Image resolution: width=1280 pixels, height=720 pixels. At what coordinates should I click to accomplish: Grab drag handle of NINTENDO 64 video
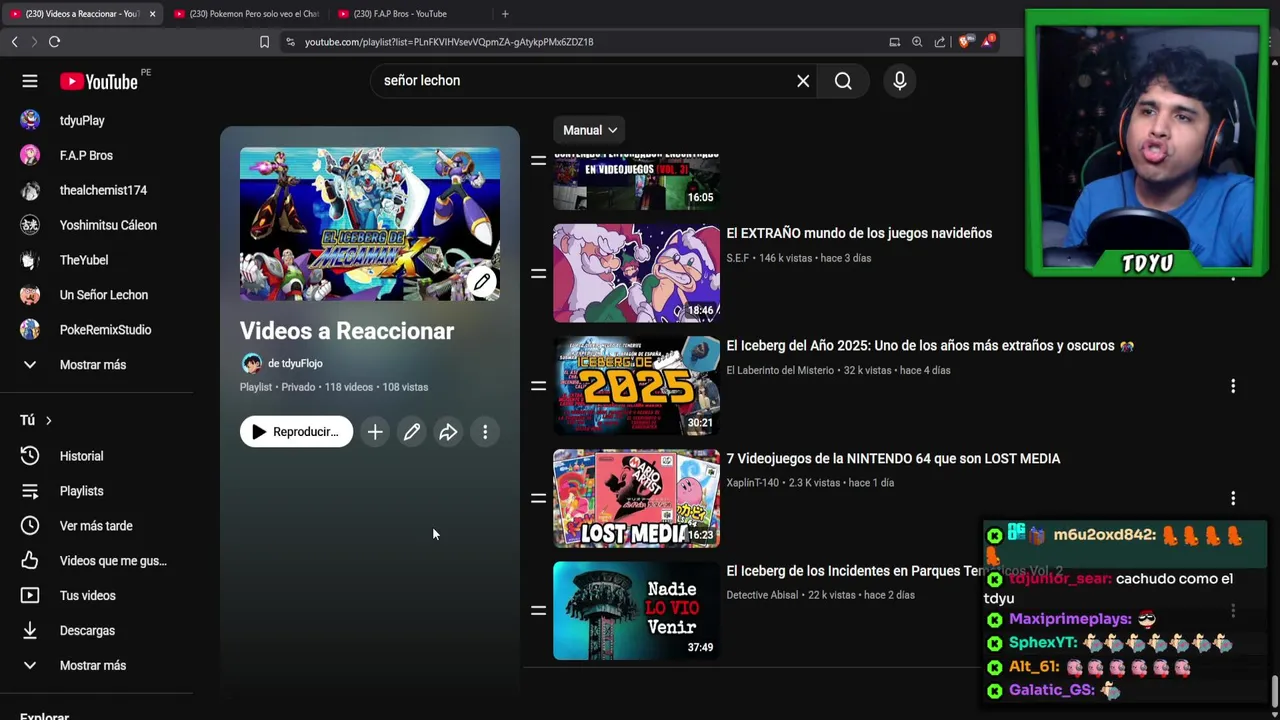[538, 498]
